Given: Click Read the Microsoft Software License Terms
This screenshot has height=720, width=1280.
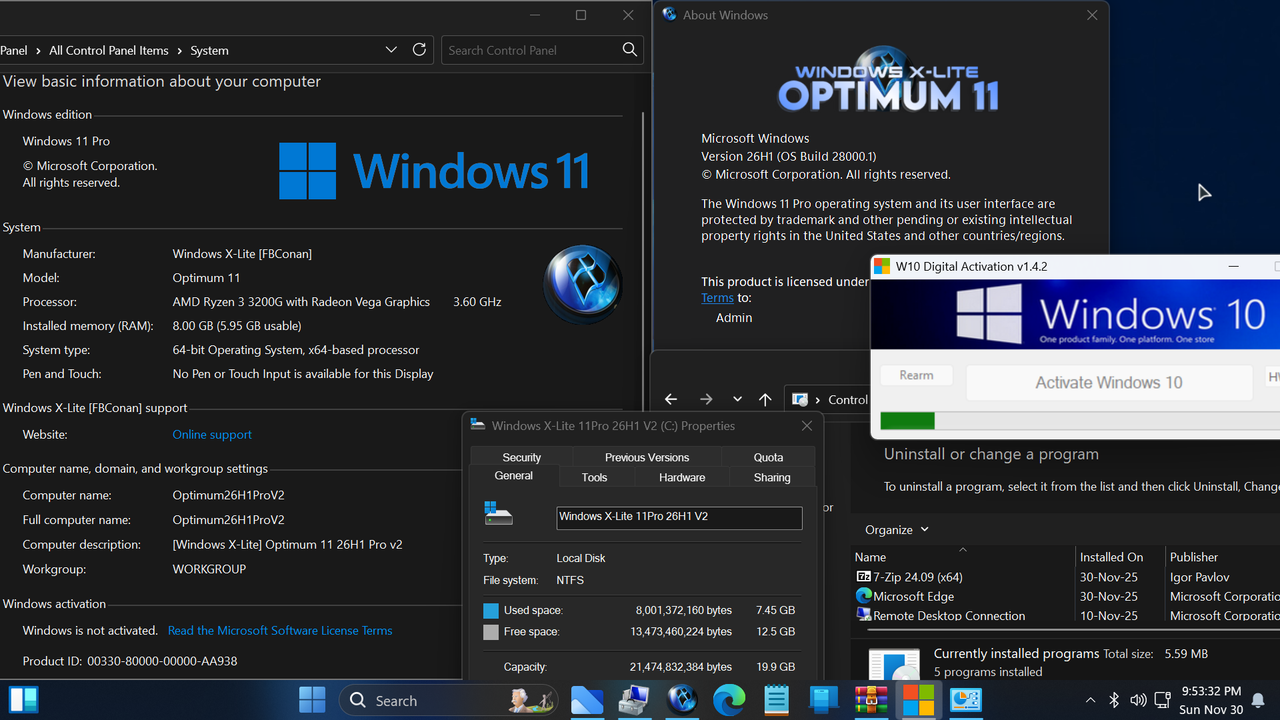Looking at the screenshot, I should click(280, 630).
